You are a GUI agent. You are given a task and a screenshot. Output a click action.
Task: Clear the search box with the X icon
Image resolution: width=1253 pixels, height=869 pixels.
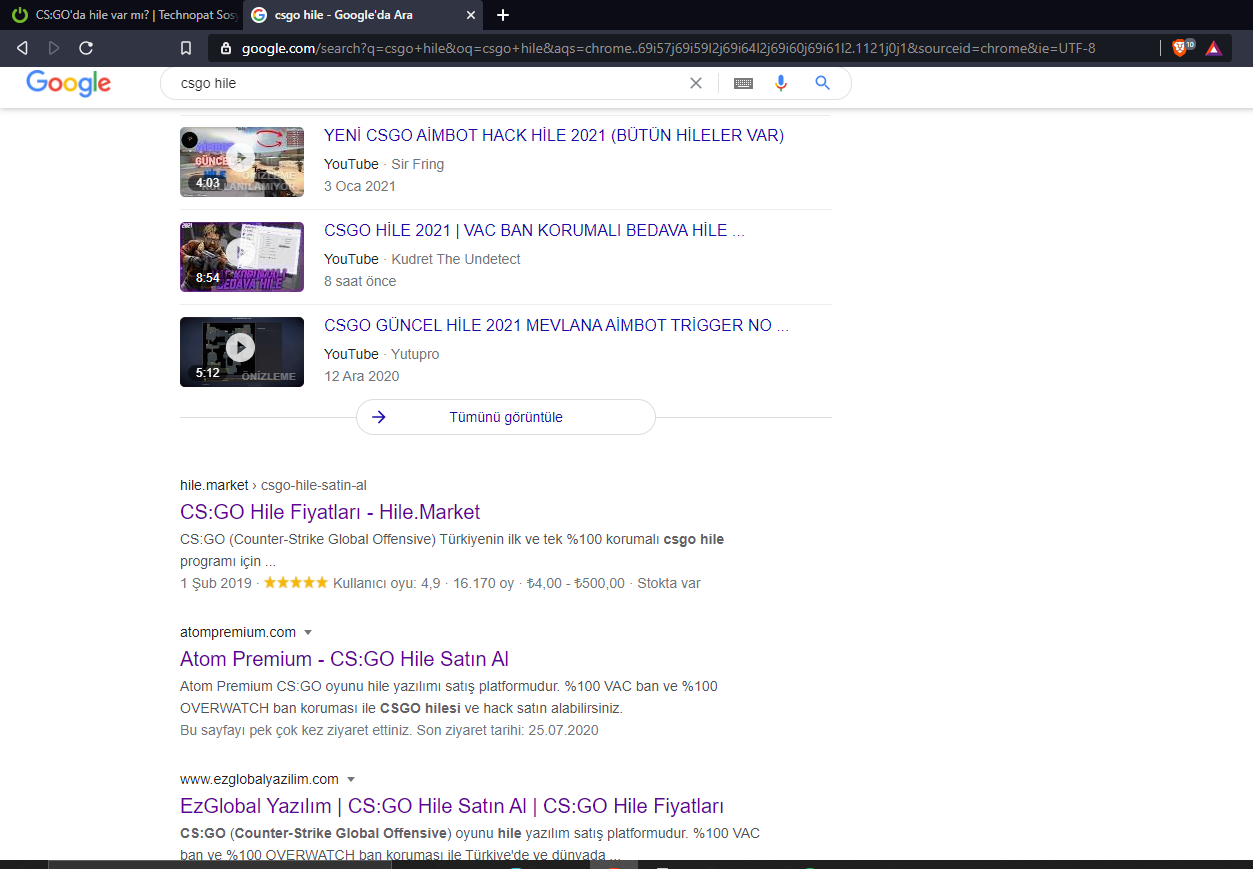tap(696, 83)
